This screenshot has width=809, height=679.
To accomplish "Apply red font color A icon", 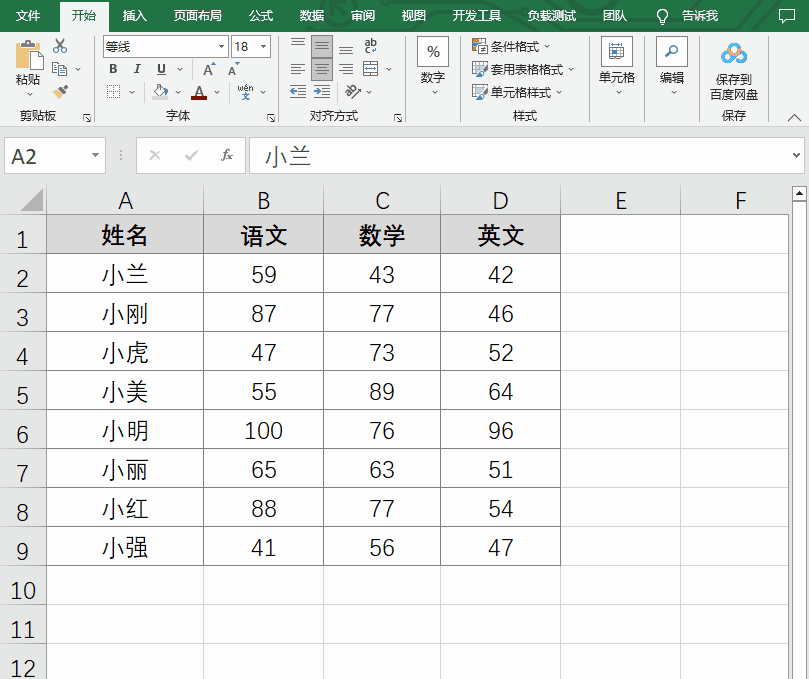I will [199, 92].
